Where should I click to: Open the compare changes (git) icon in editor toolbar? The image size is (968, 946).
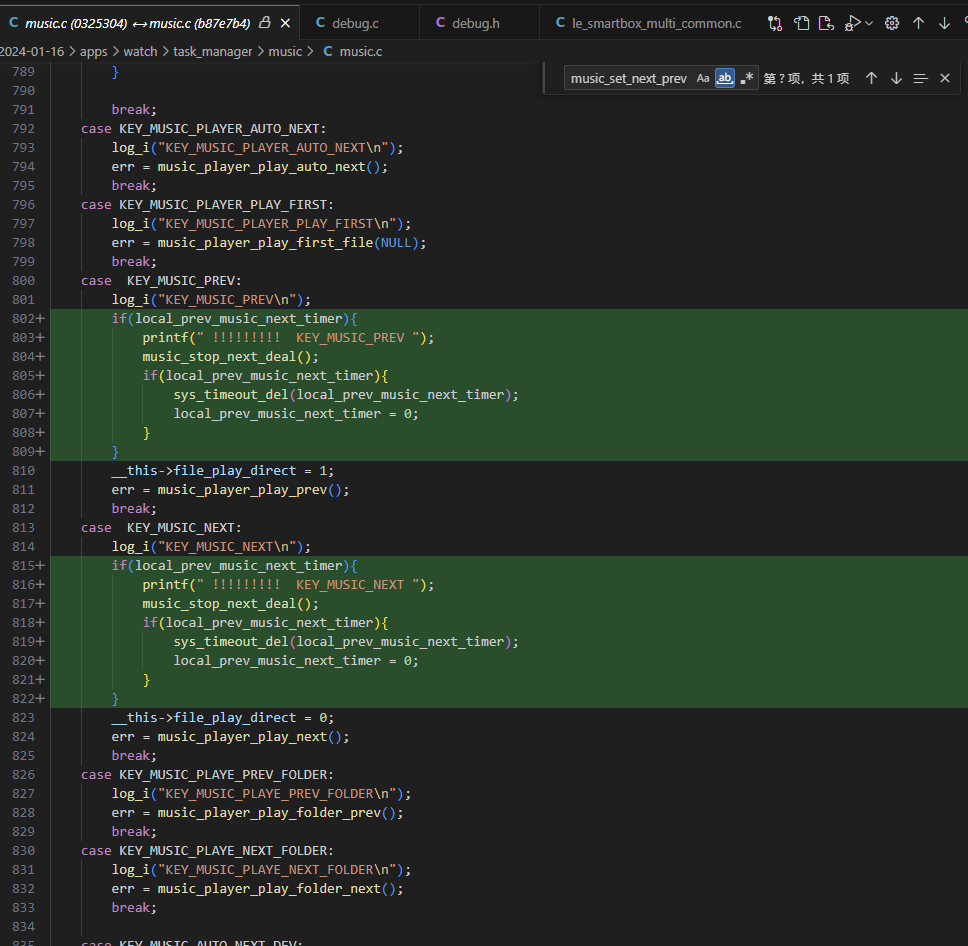775,23
